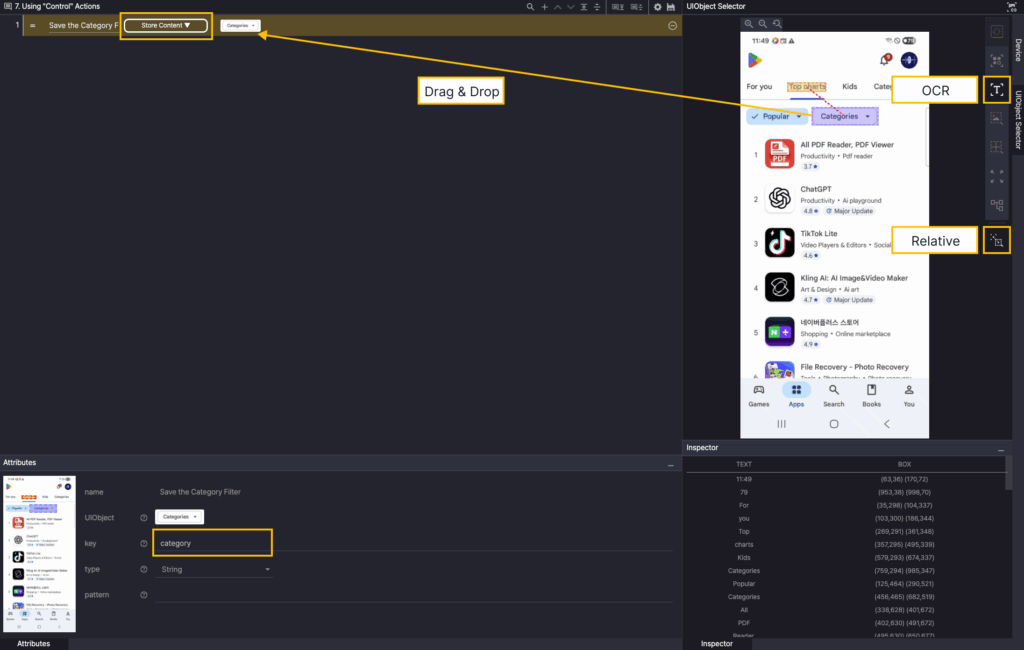Minimize the Attributes panel
Image resolution: width=1024 pixels, height=650 pixels.
670,465
